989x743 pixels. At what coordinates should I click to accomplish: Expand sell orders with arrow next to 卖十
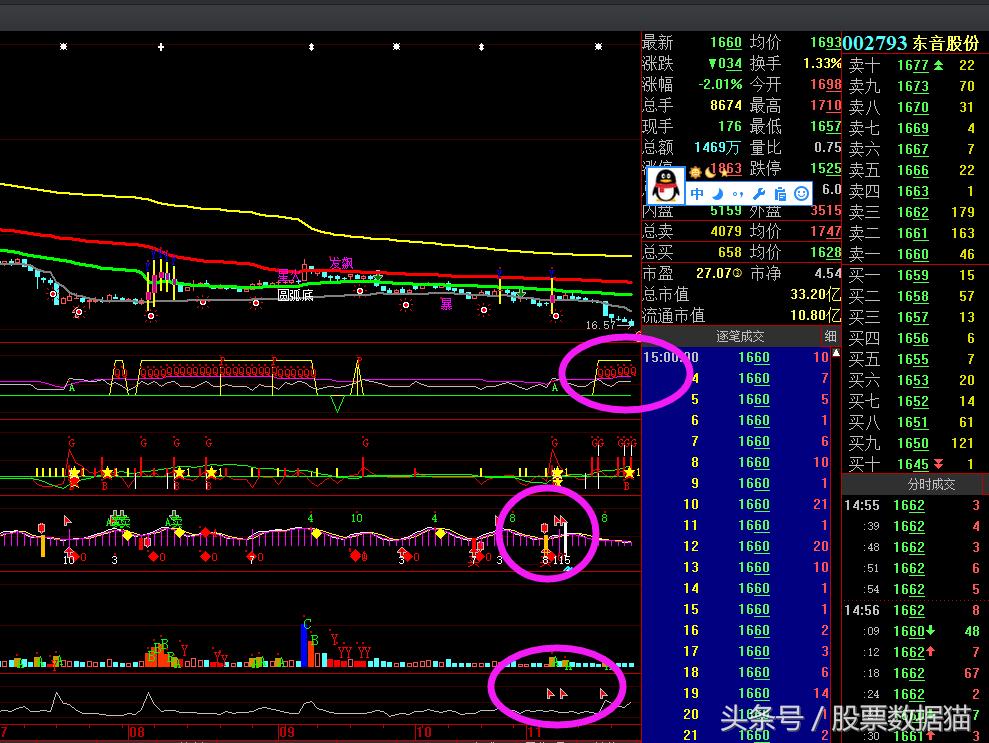coord(938,65)
